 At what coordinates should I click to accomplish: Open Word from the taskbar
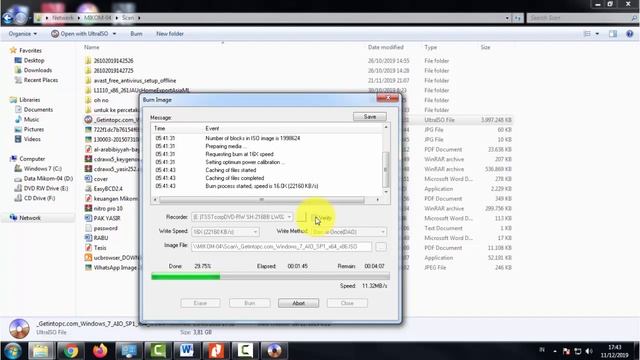click(x=187, y=351)
